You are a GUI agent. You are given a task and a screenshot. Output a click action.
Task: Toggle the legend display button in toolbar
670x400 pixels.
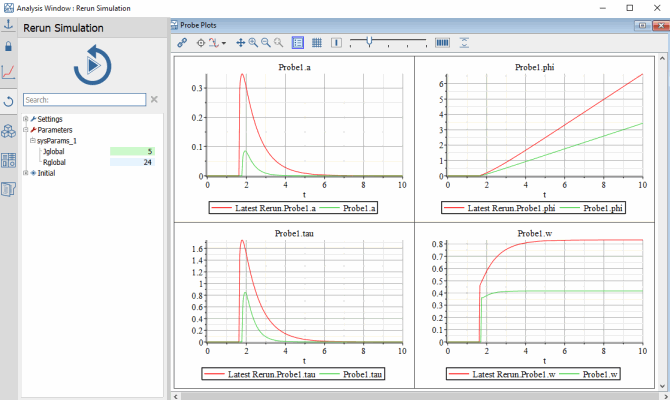pos(298,43)
